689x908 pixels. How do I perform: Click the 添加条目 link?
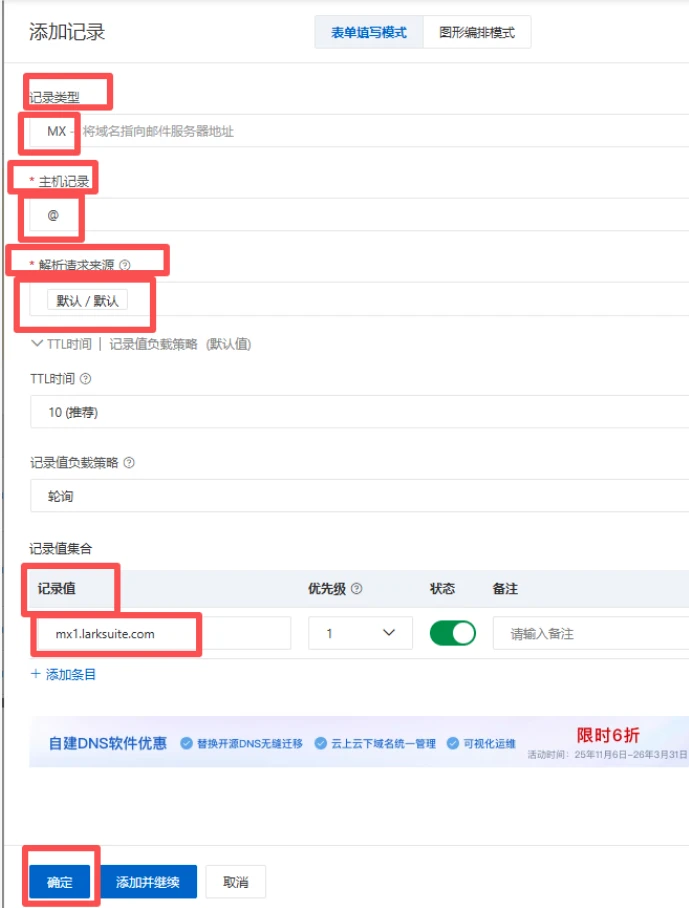pyautogui.click(x=64, y=674)
